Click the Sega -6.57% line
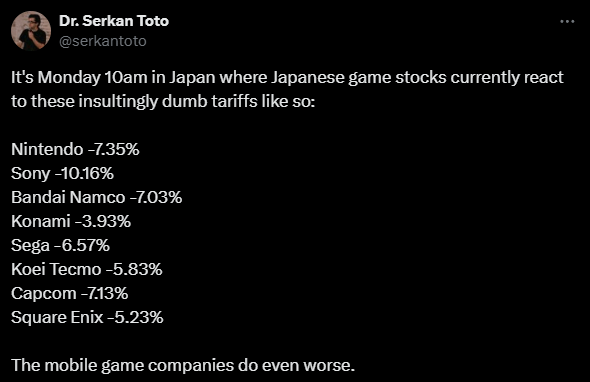Screen dimensions: 590x382 click(x=60, y=246)
